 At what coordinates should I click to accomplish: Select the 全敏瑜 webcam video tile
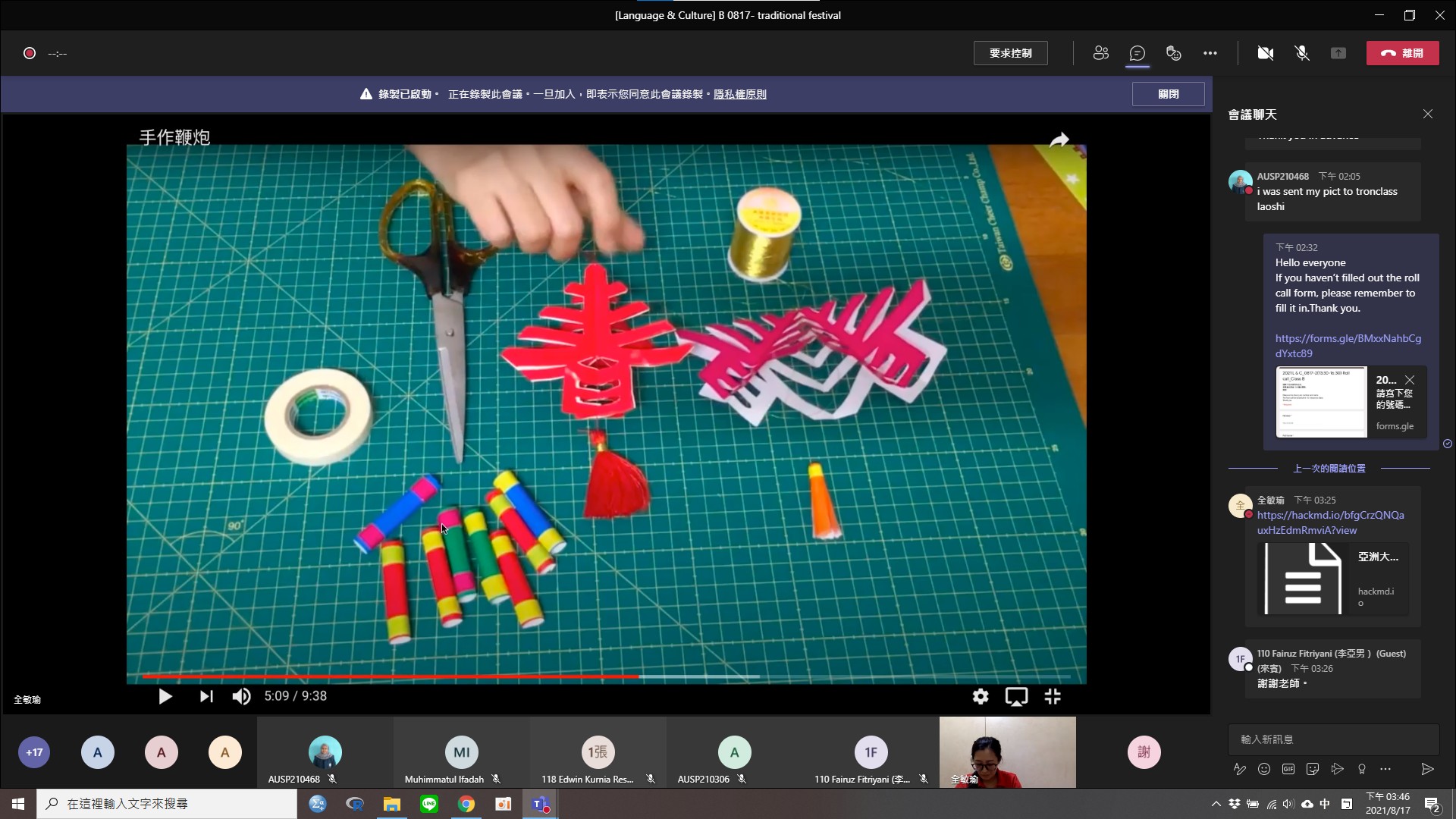1007,752
